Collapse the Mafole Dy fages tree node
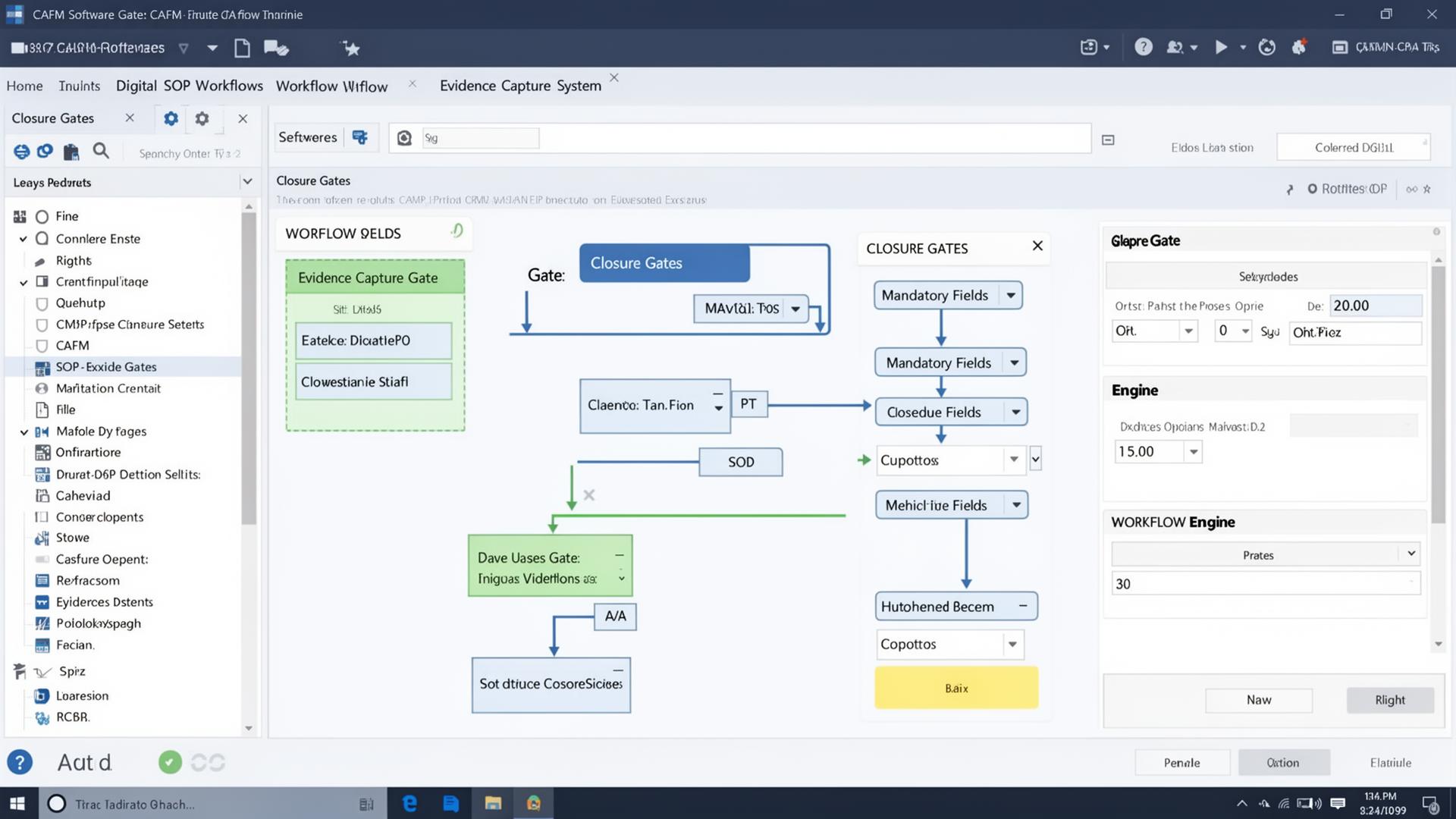 tap(24, 431)
